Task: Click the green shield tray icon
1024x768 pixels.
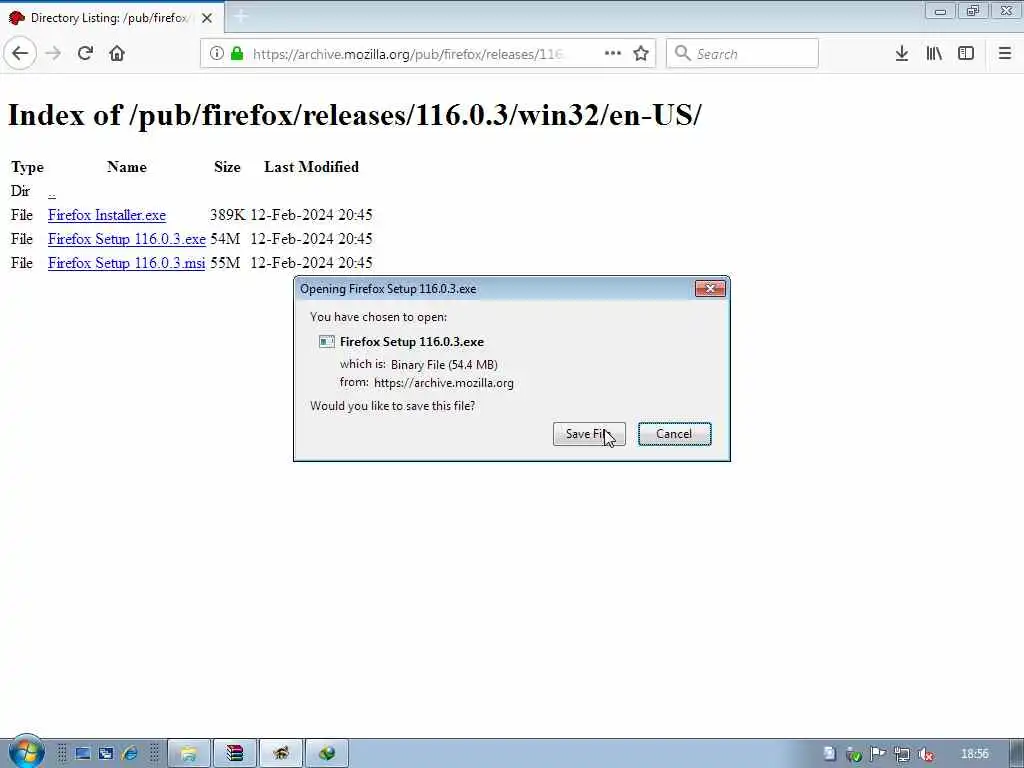Action: coord(853,754)
